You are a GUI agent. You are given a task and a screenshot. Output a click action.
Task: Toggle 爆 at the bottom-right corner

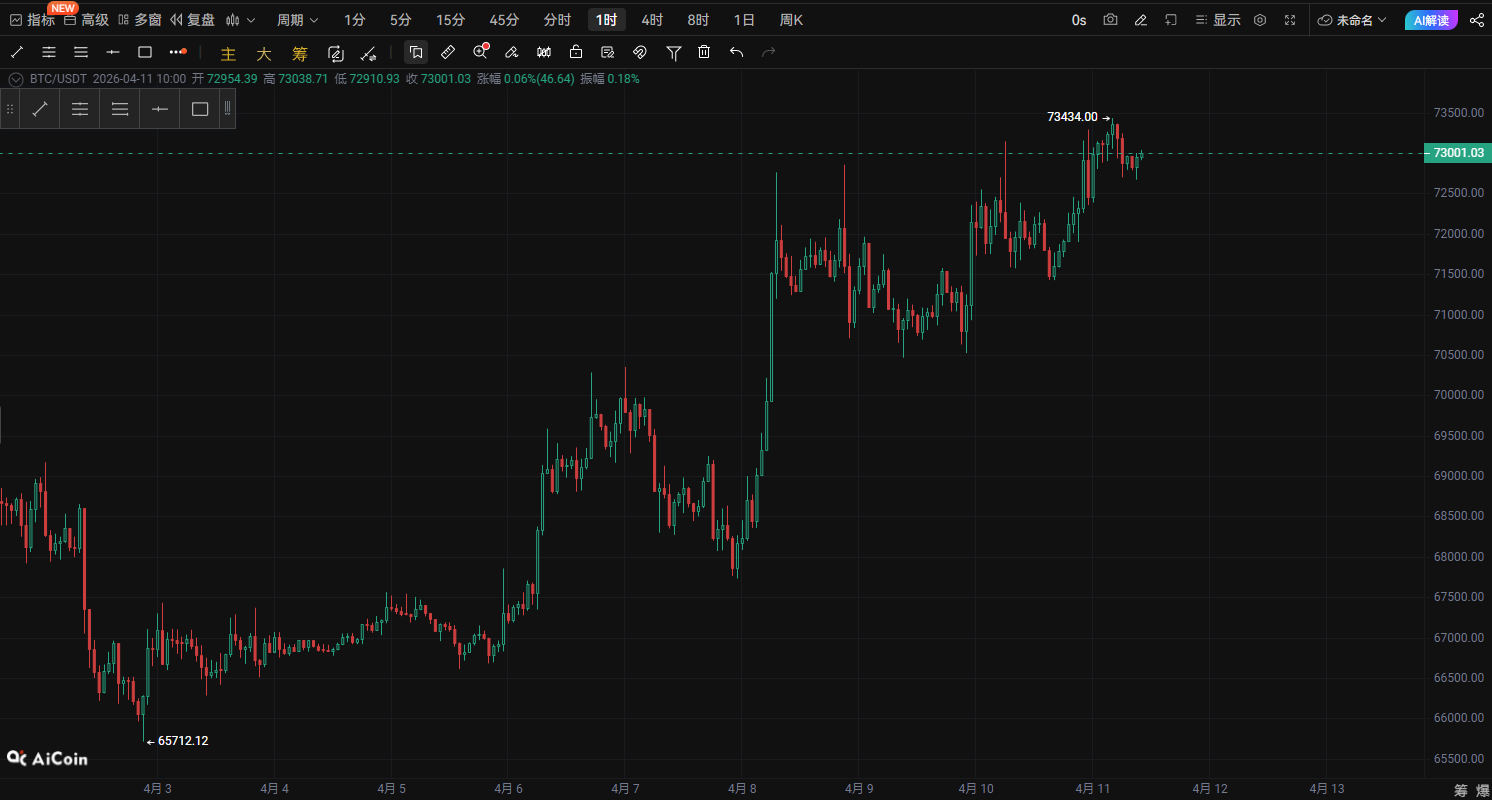tap(1481, 790)
